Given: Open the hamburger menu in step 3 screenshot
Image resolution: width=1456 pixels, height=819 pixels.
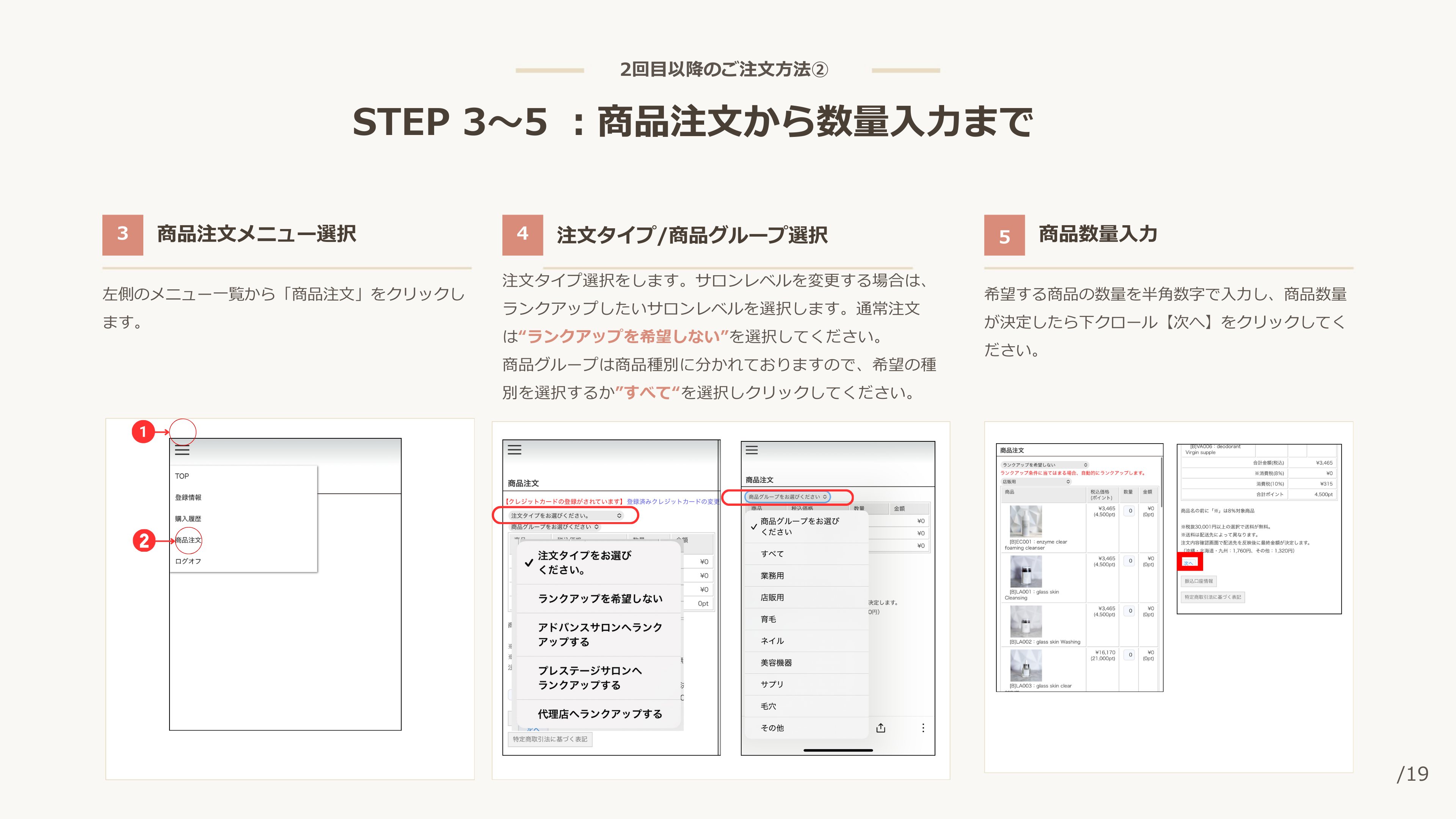Looking at the screenshot, I should coord(182,450).
